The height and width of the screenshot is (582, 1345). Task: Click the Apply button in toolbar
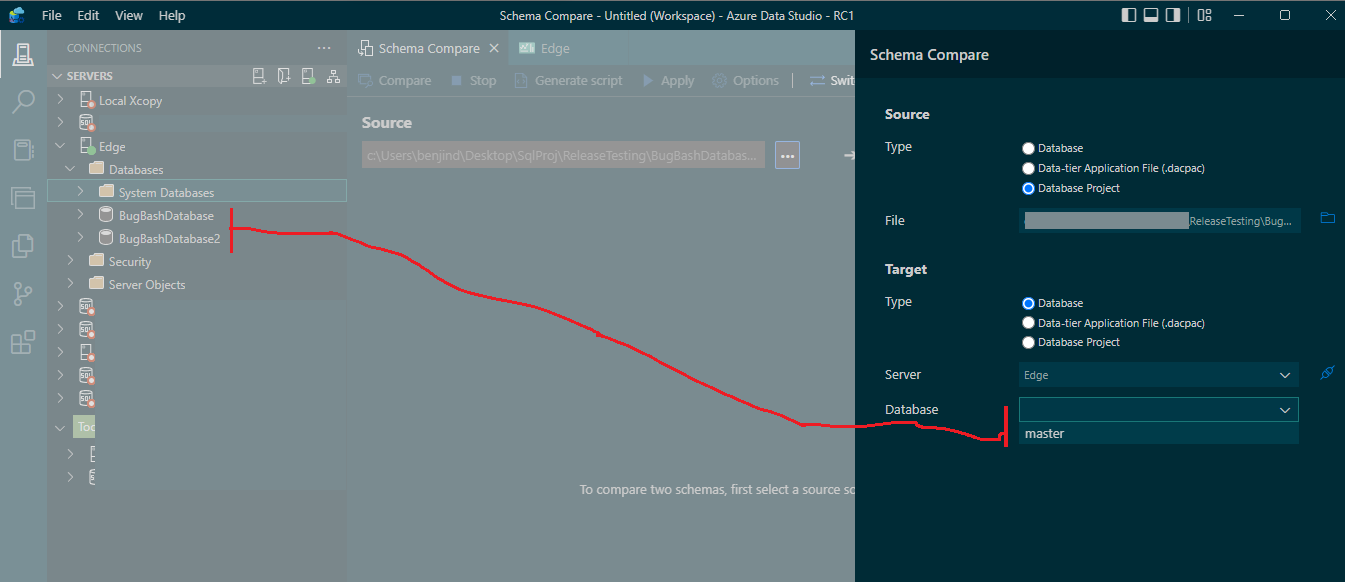click(x=667, y=80)
